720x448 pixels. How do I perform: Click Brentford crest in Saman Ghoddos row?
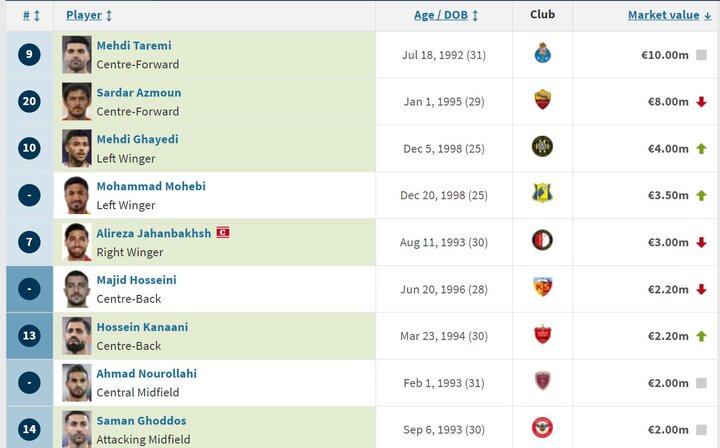[542, 428]
